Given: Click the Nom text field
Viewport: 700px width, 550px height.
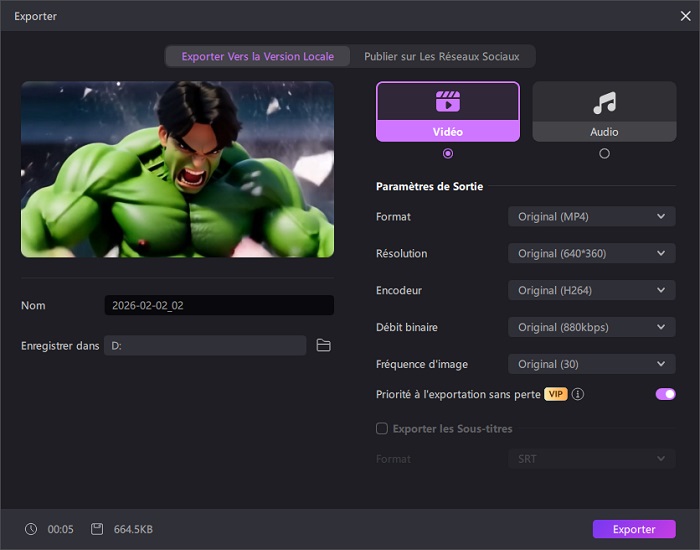Looking at the screenshot, I should [x=219, y=305].
